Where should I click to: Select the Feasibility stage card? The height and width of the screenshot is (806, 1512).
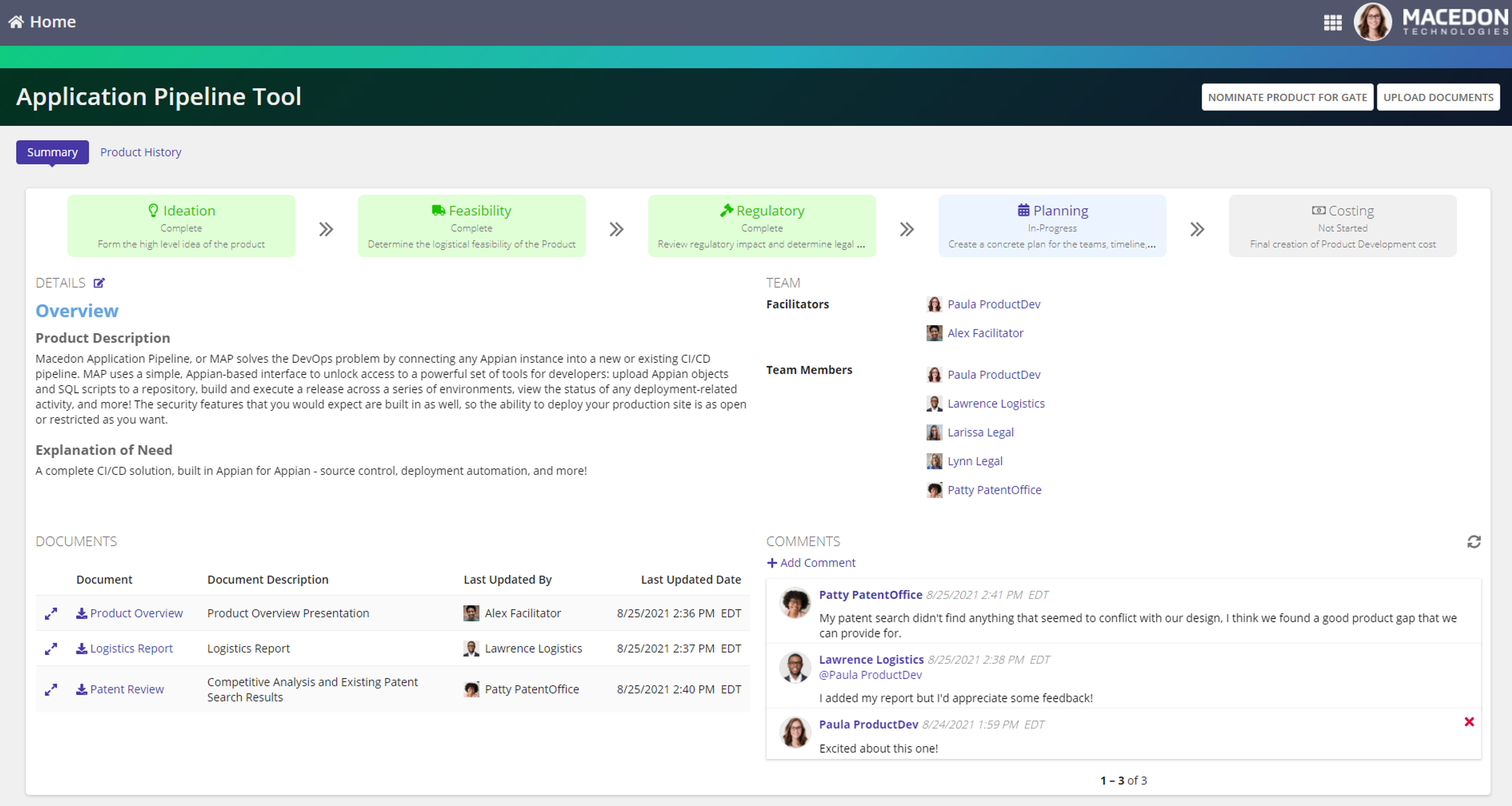click(471, 226)
